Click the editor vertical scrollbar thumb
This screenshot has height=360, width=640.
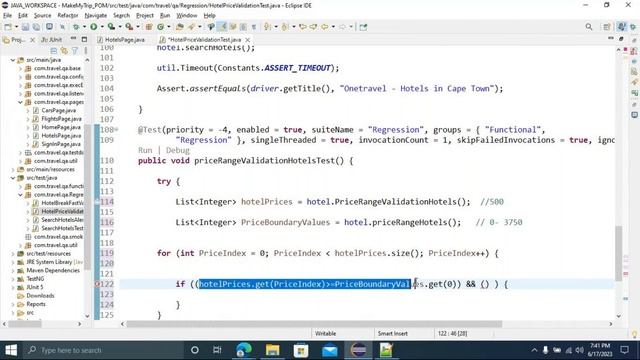(619, 253)
